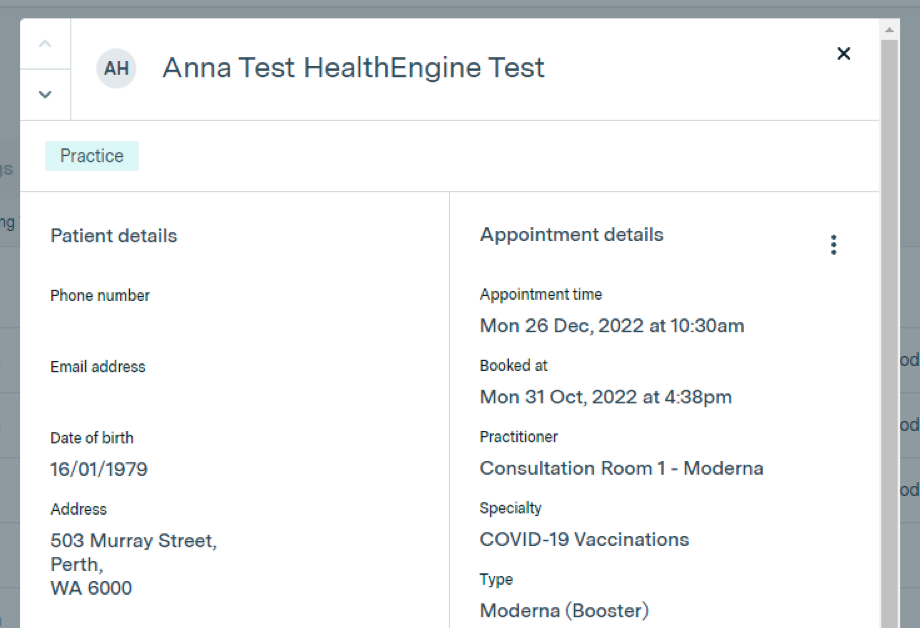This screenshot has width=920, height=628.
Task: Click the appointment time Mon 26 Dec, 2022
Action: tap(611, 326)
